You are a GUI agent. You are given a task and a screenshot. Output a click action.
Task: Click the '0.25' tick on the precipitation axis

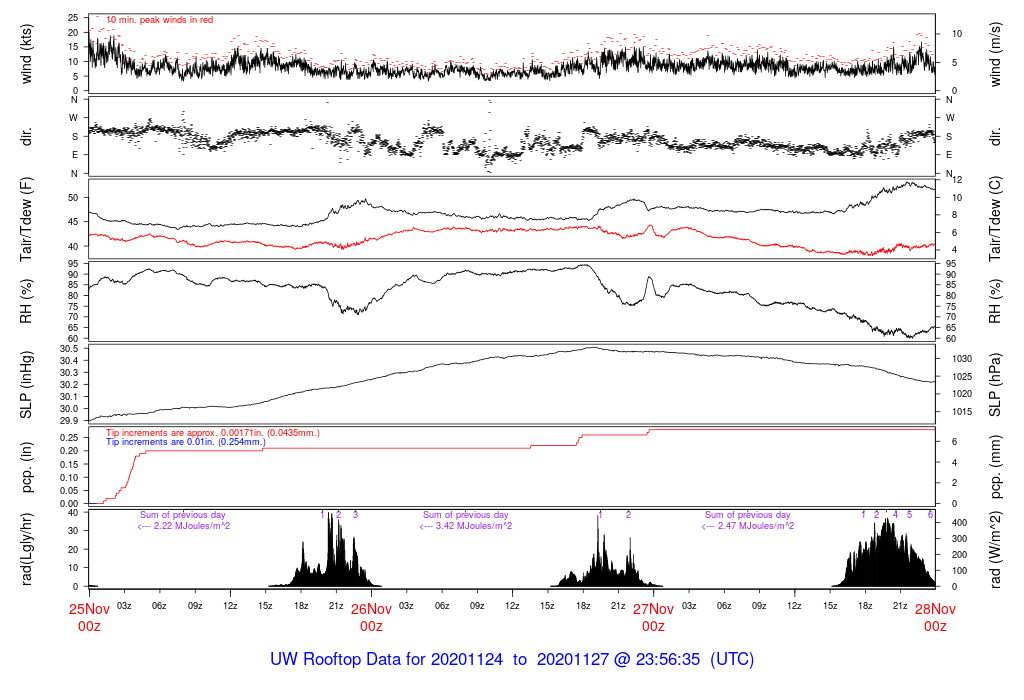(69, 438)
